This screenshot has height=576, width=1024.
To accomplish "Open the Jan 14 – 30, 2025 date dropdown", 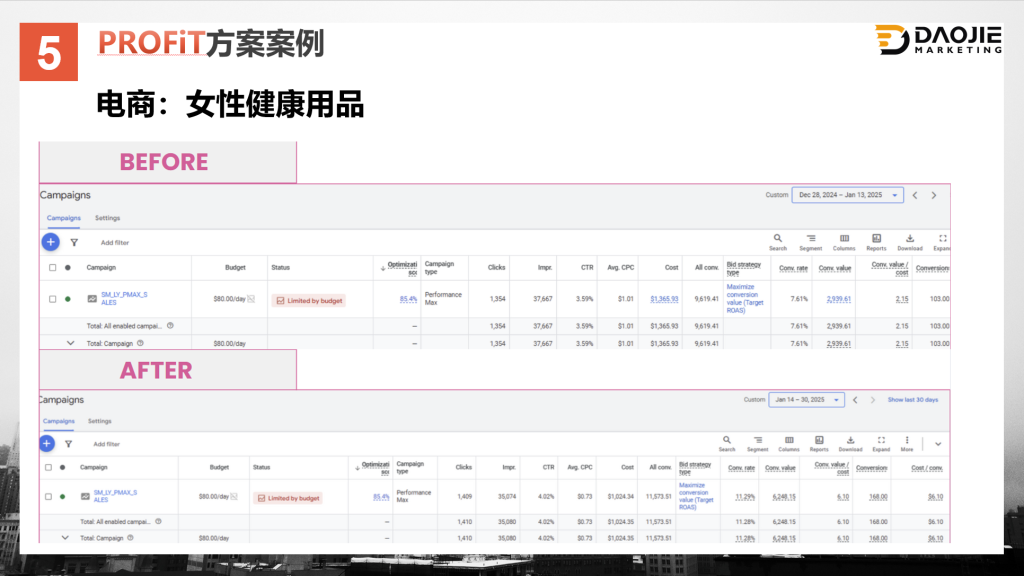I will (807, 400).
